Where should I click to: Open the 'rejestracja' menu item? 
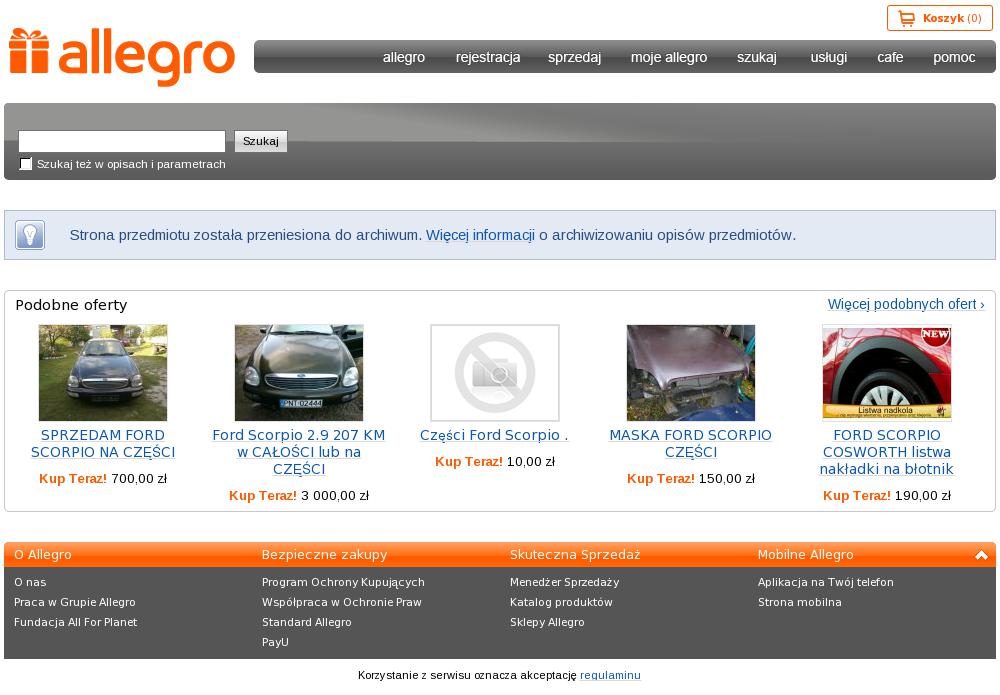[488, 57]
